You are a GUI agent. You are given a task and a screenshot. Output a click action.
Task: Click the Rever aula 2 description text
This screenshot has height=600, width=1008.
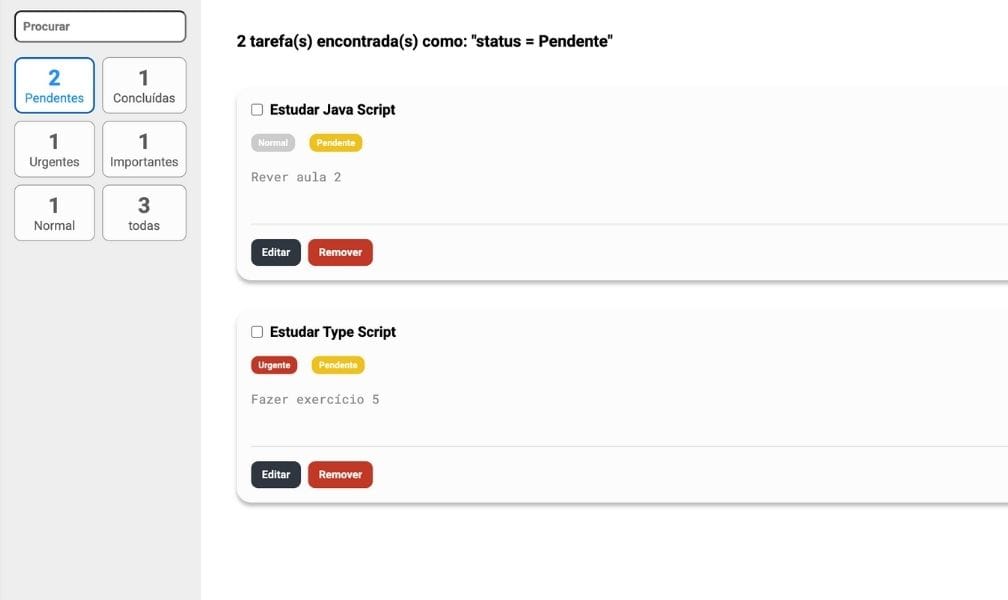pyautogui.click(x=296, y=178)
